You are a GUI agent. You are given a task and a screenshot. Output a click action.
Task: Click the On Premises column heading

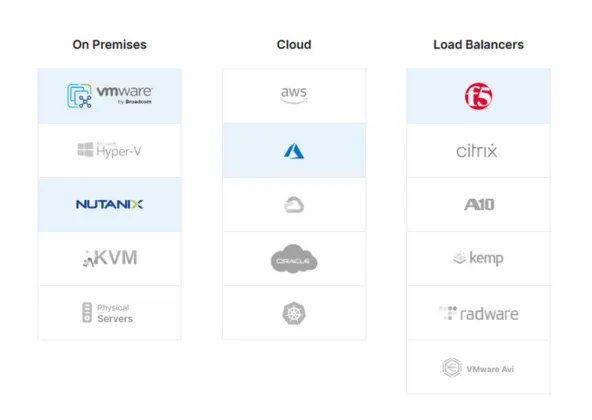(x=109, y=45)
